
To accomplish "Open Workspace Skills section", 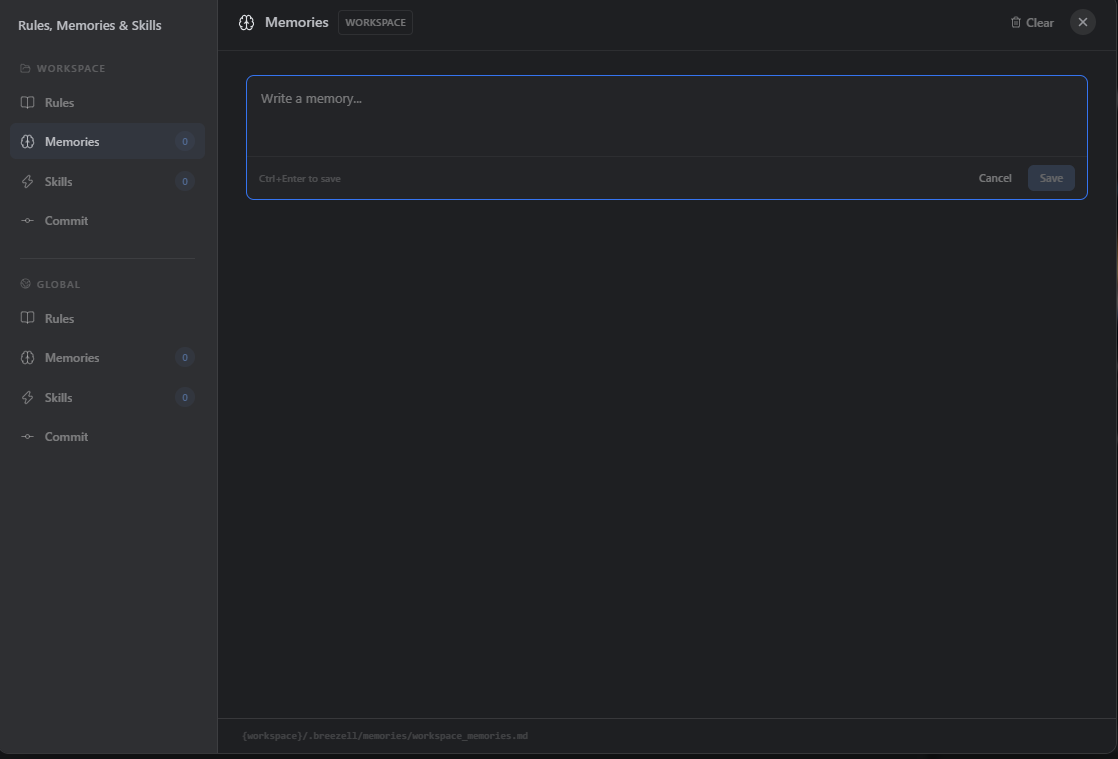I will (108, 182).
